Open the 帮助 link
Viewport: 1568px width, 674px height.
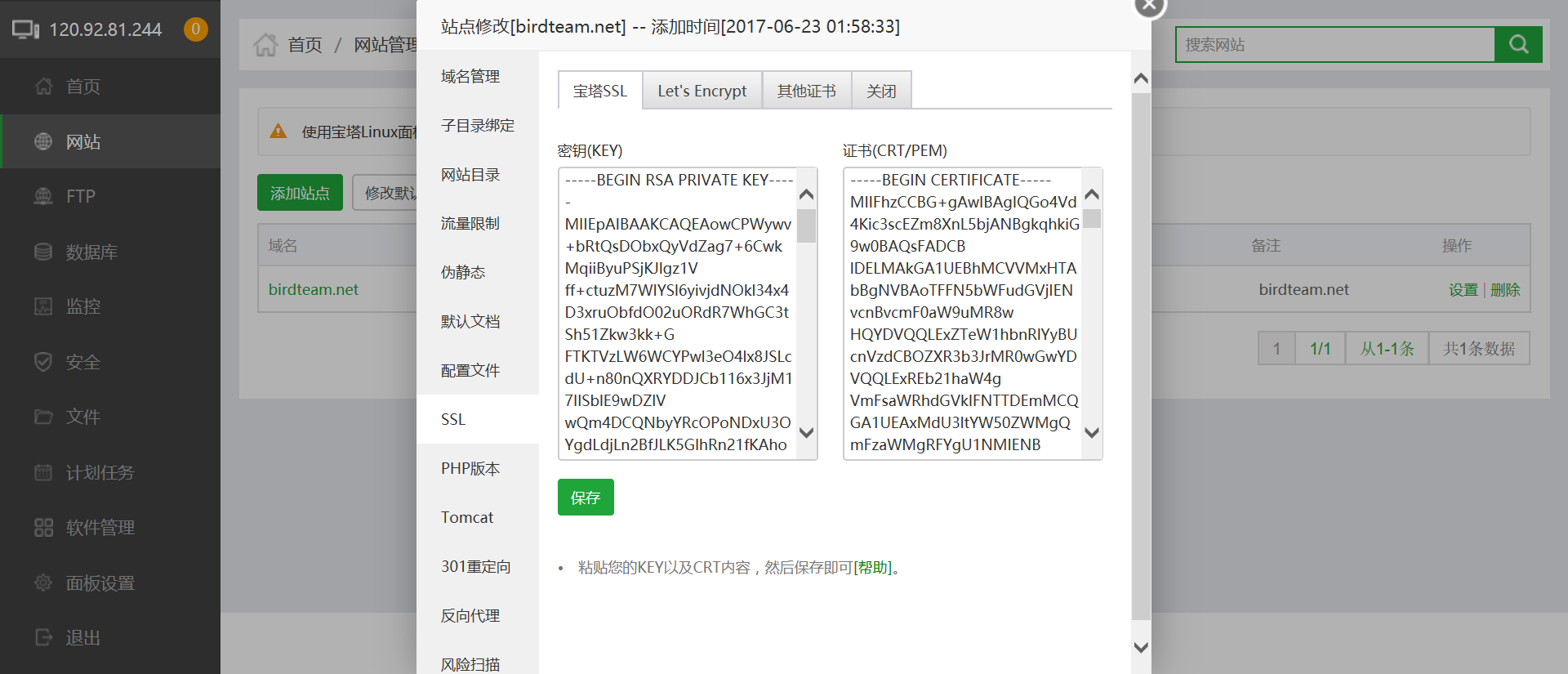click(x=872, y=567)
